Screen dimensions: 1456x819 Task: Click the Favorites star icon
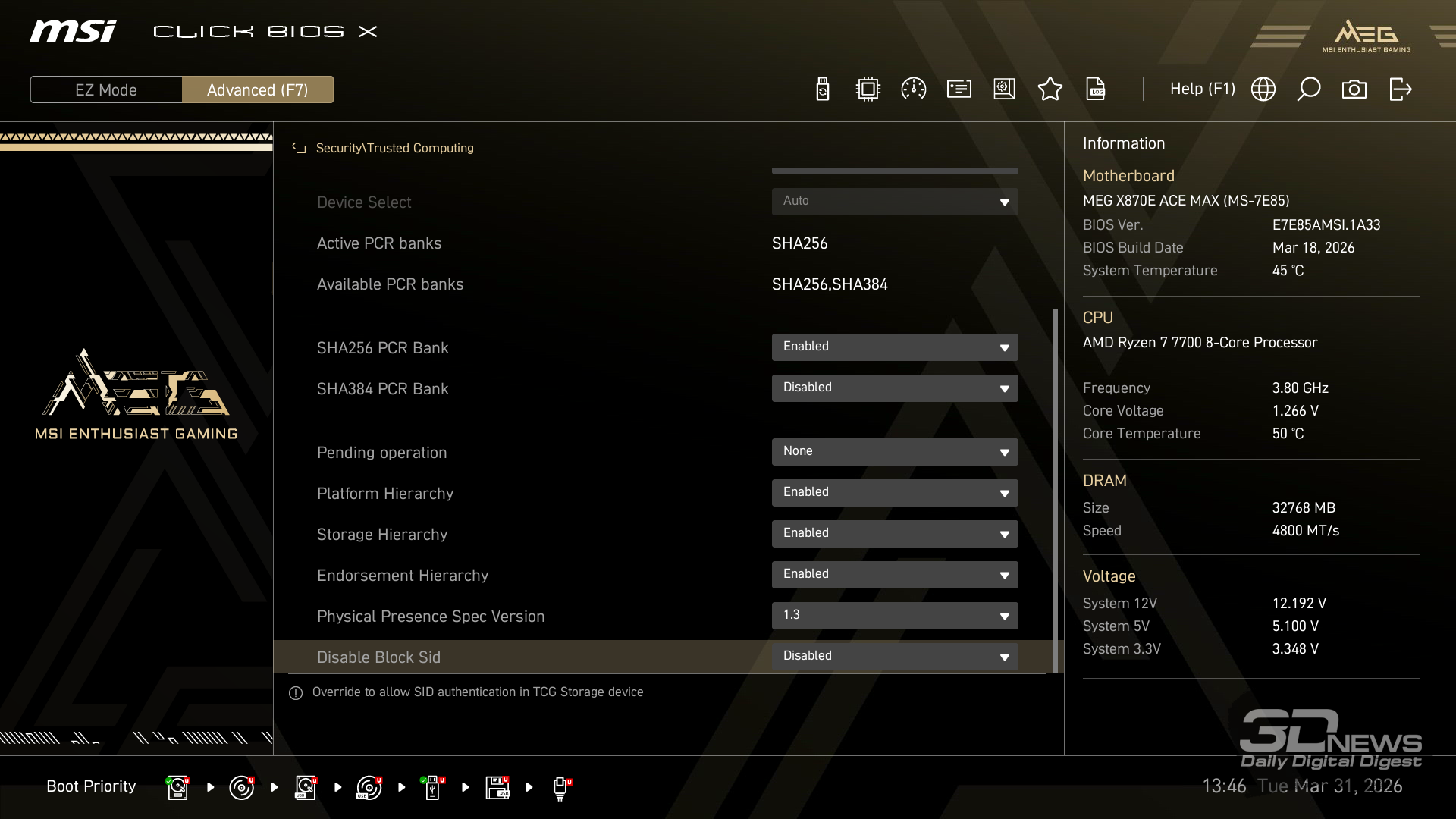[1050, 89]
